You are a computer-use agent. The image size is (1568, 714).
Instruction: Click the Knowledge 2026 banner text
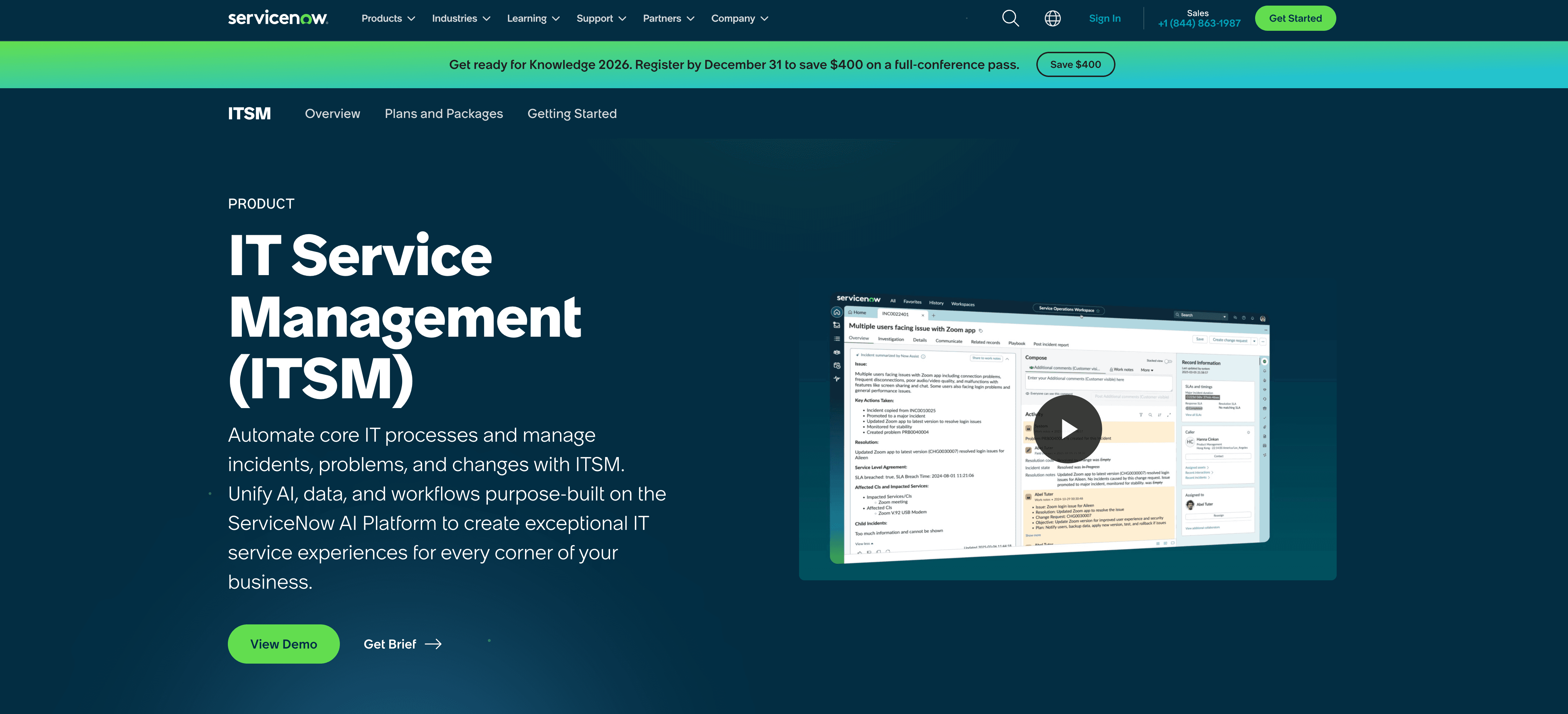click(734, 64)
